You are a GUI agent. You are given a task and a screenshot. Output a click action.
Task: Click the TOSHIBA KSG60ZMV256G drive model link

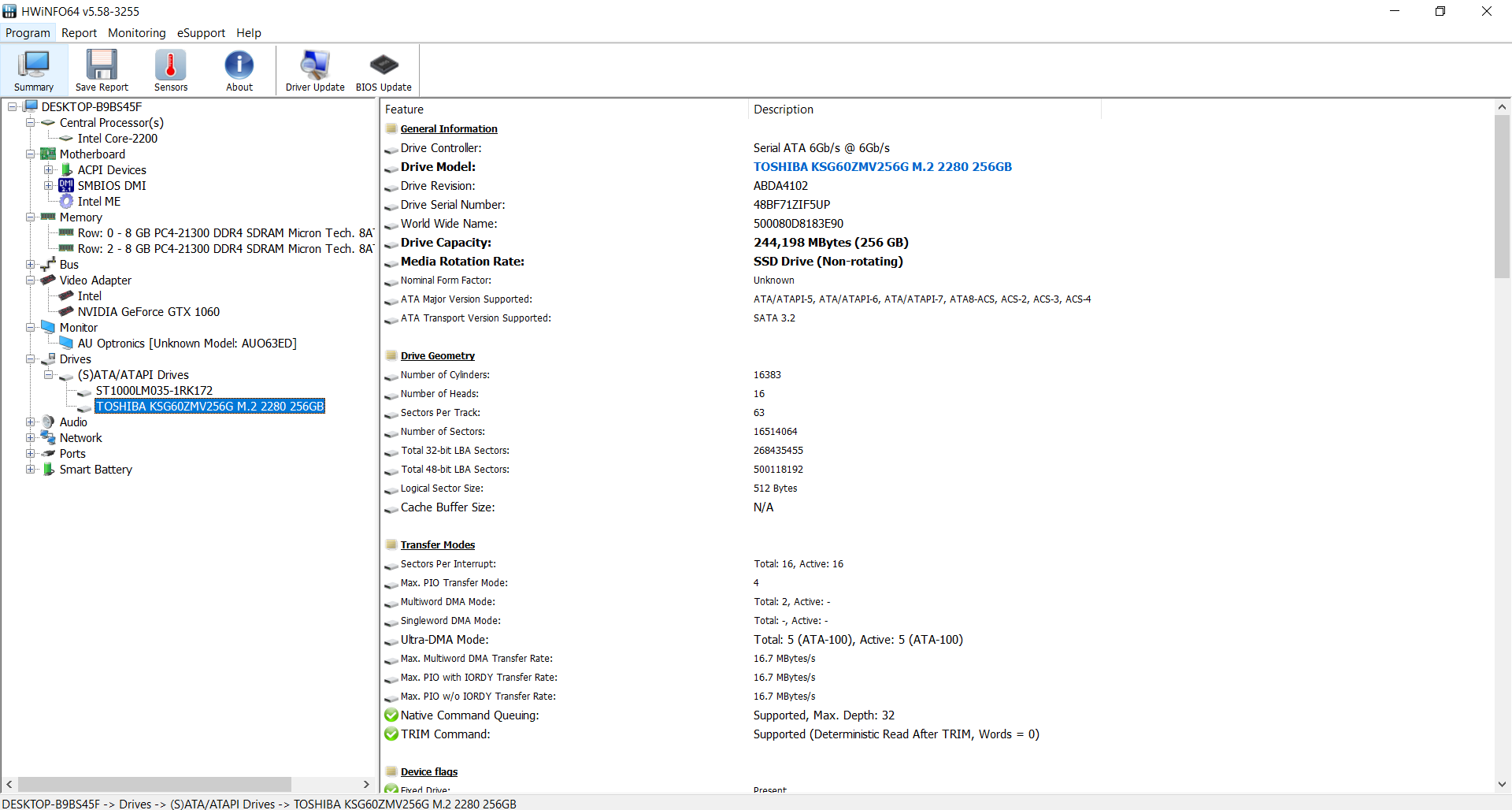[x=883, y=167]
